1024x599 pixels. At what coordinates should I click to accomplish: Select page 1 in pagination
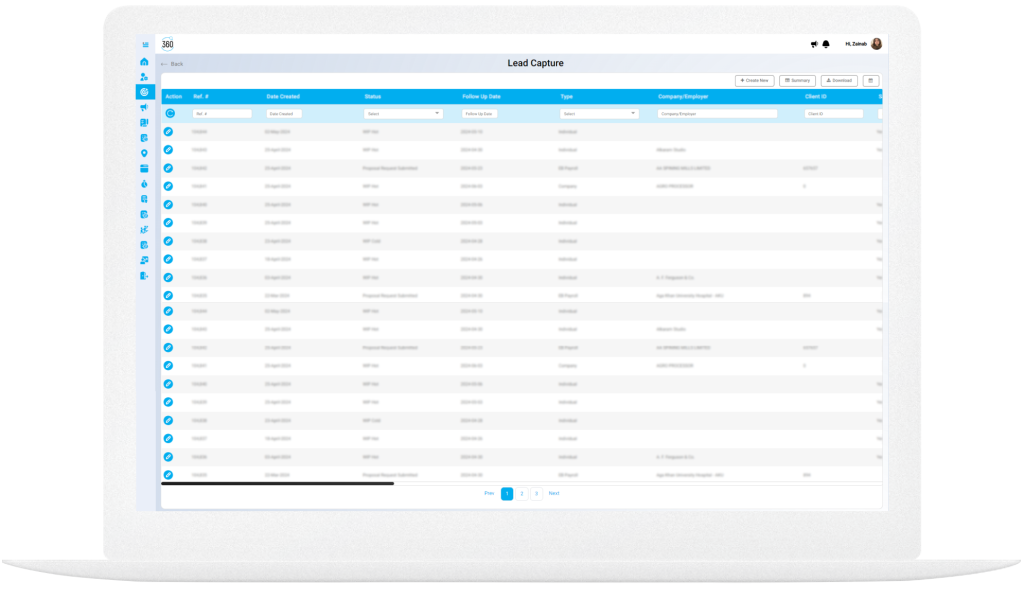[x=507, y=494]
